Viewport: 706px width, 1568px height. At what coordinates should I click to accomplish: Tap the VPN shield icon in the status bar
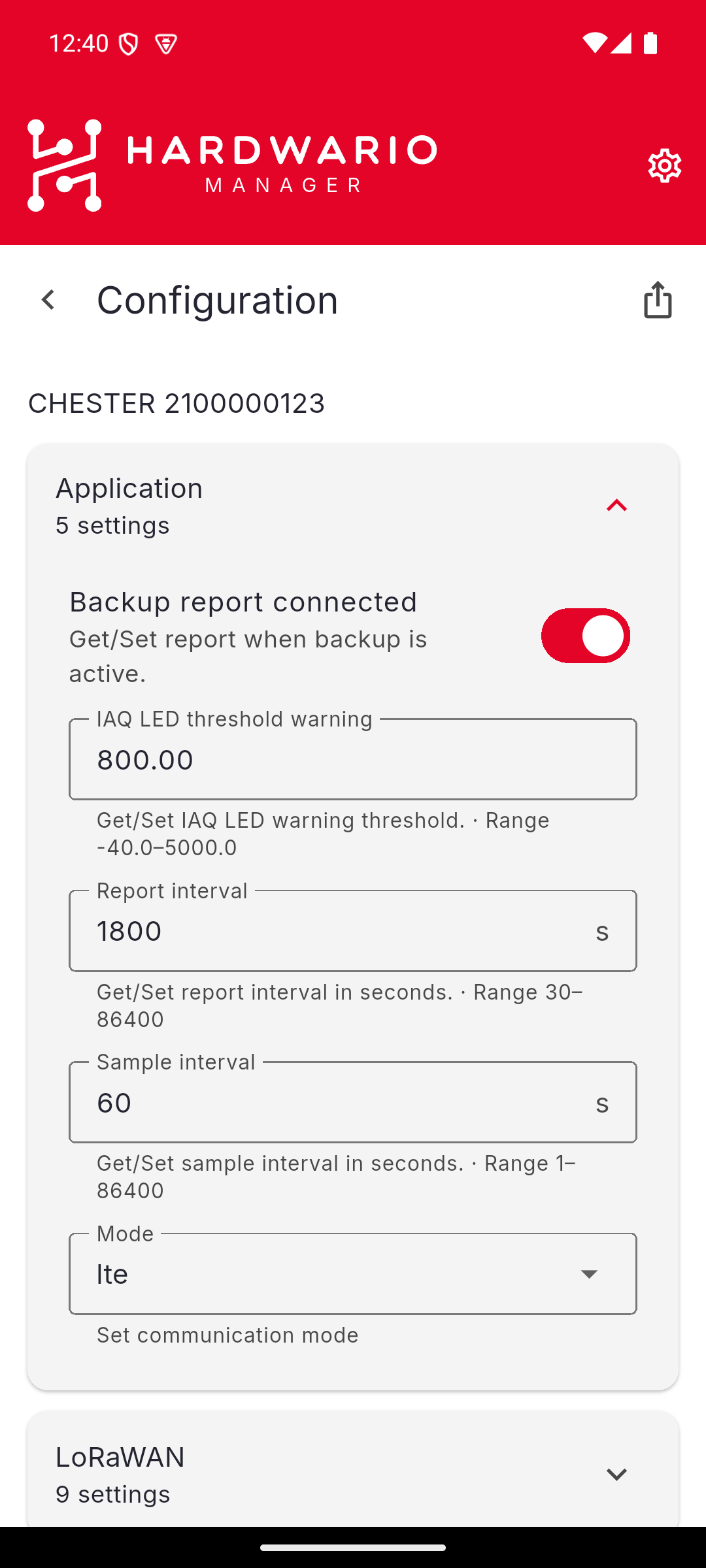pos(129,44)
